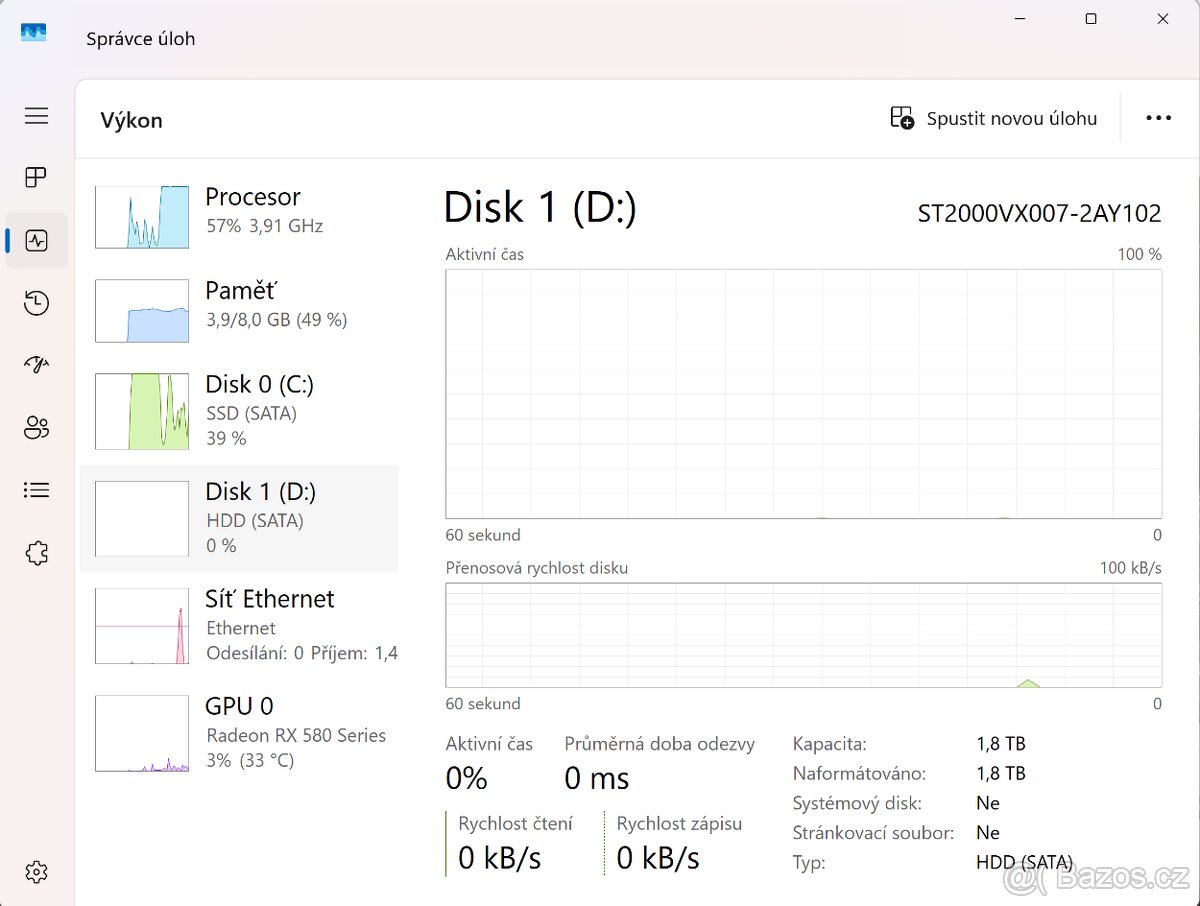Viewport: 1200px width, 906px height.
Task: Open Task Manager settings gear
Action: pos(37,871)
